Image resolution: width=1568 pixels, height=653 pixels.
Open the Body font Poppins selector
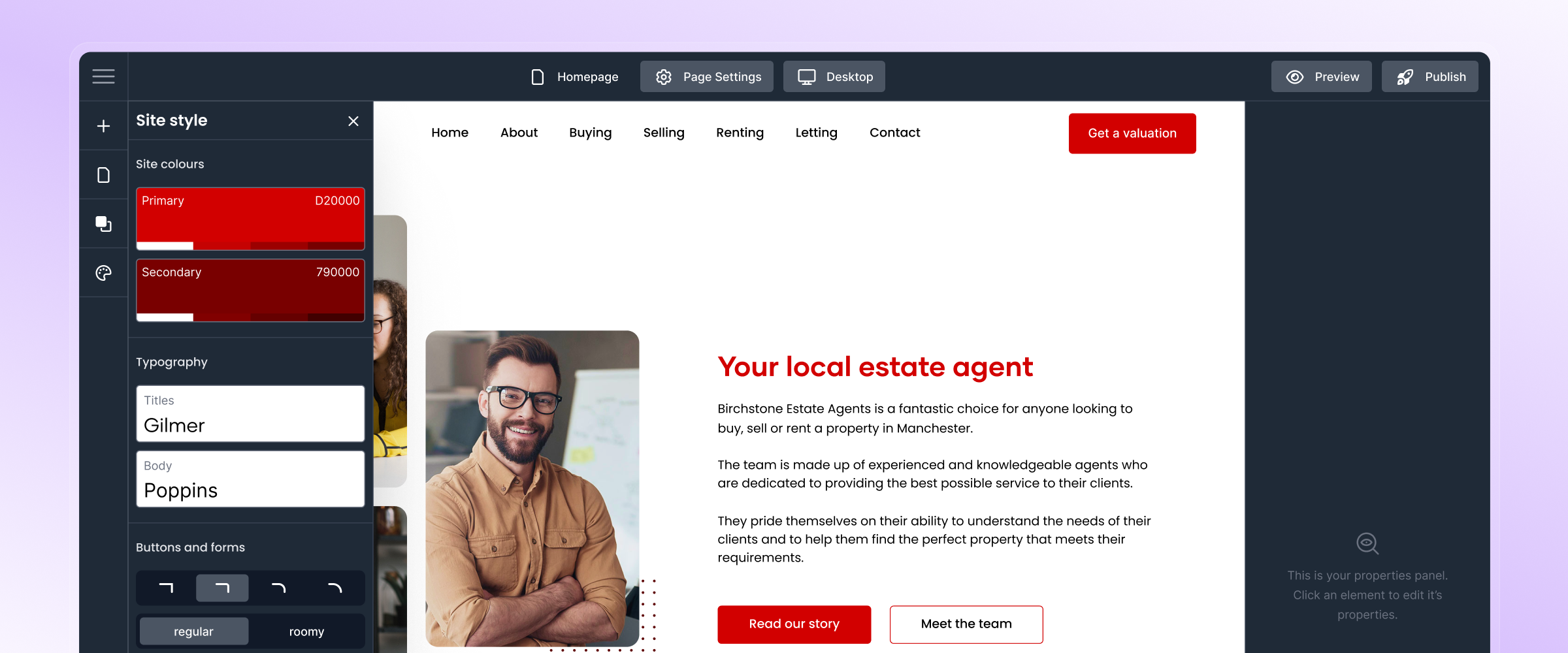point(250,479)
